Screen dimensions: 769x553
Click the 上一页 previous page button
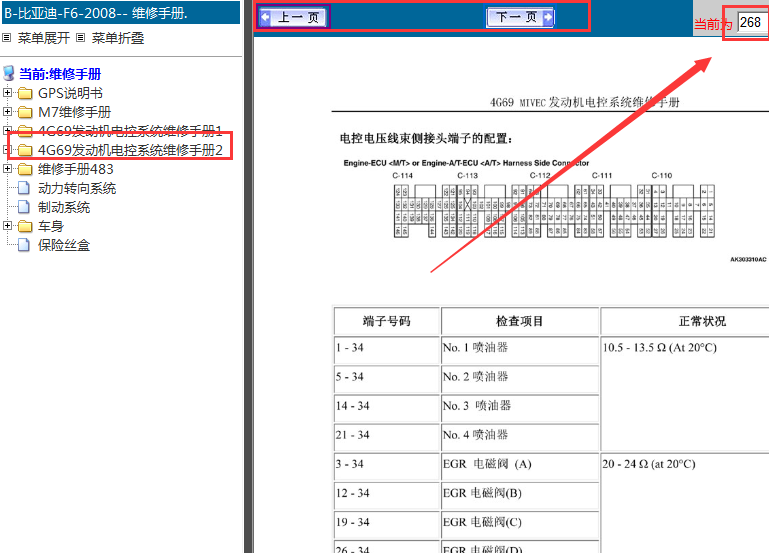pos(294,18)
